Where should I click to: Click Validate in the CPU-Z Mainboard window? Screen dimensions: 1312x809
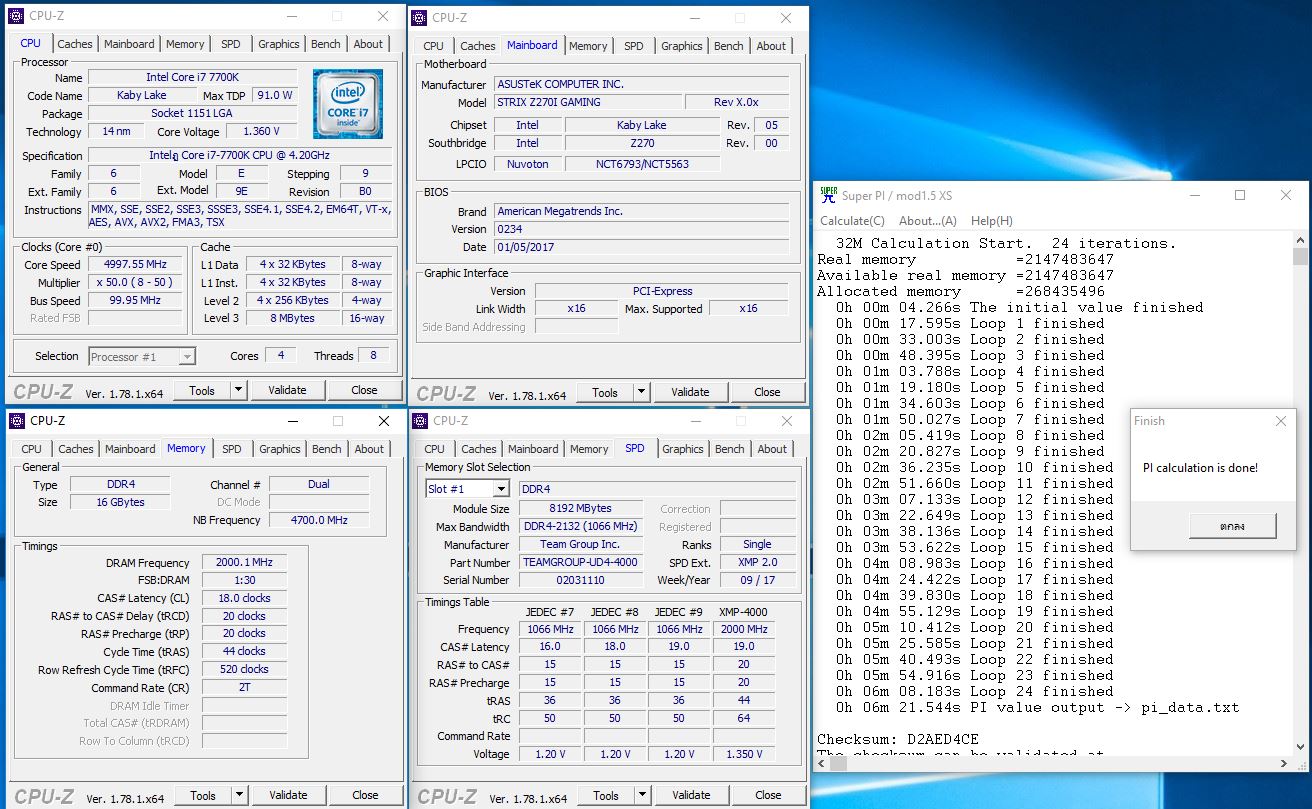tap(690, 392)
